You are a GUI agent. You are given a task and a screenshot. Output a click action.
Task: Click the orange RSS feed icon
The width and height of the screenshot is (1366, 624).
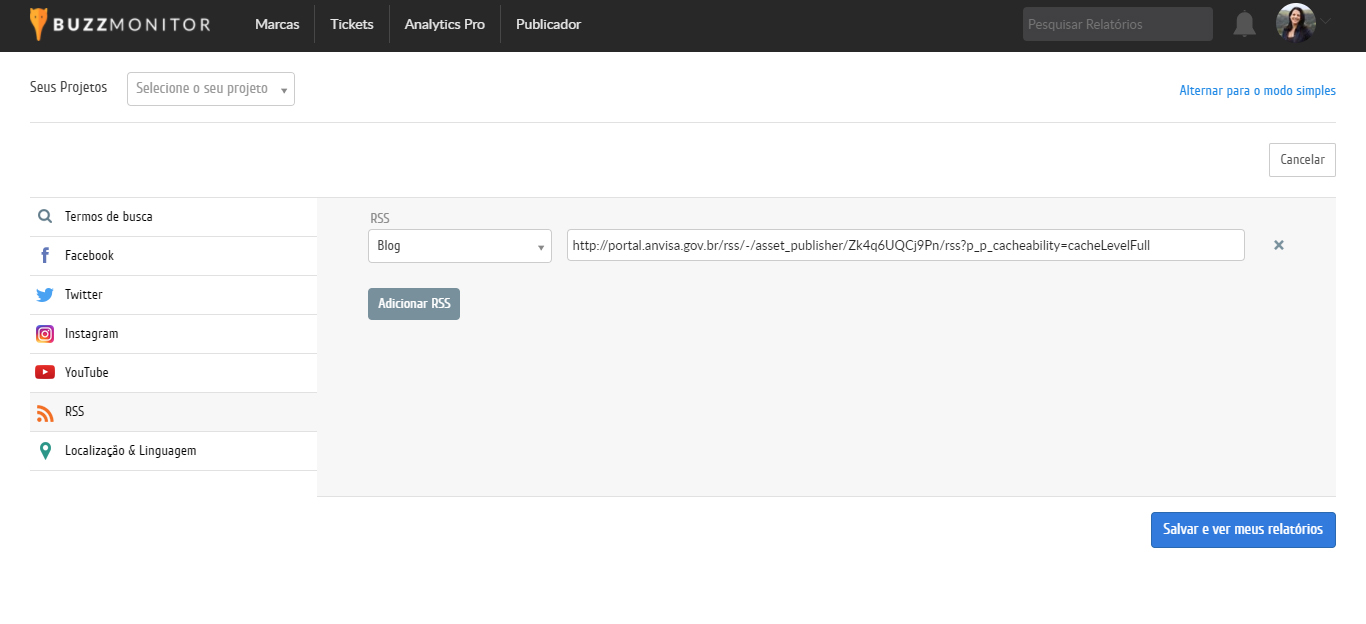click(45, 412)
